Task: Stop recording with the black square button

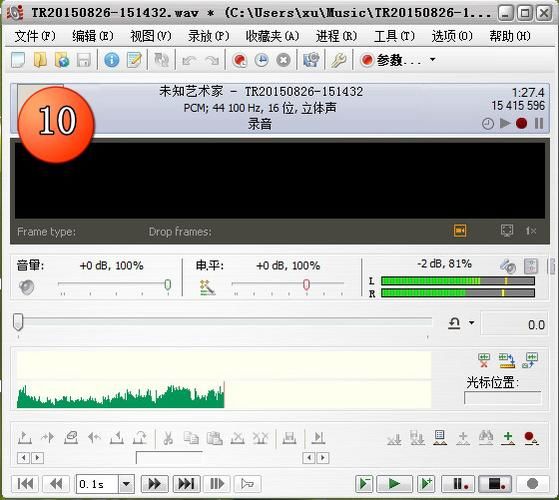Action: [x=495, y=484]
